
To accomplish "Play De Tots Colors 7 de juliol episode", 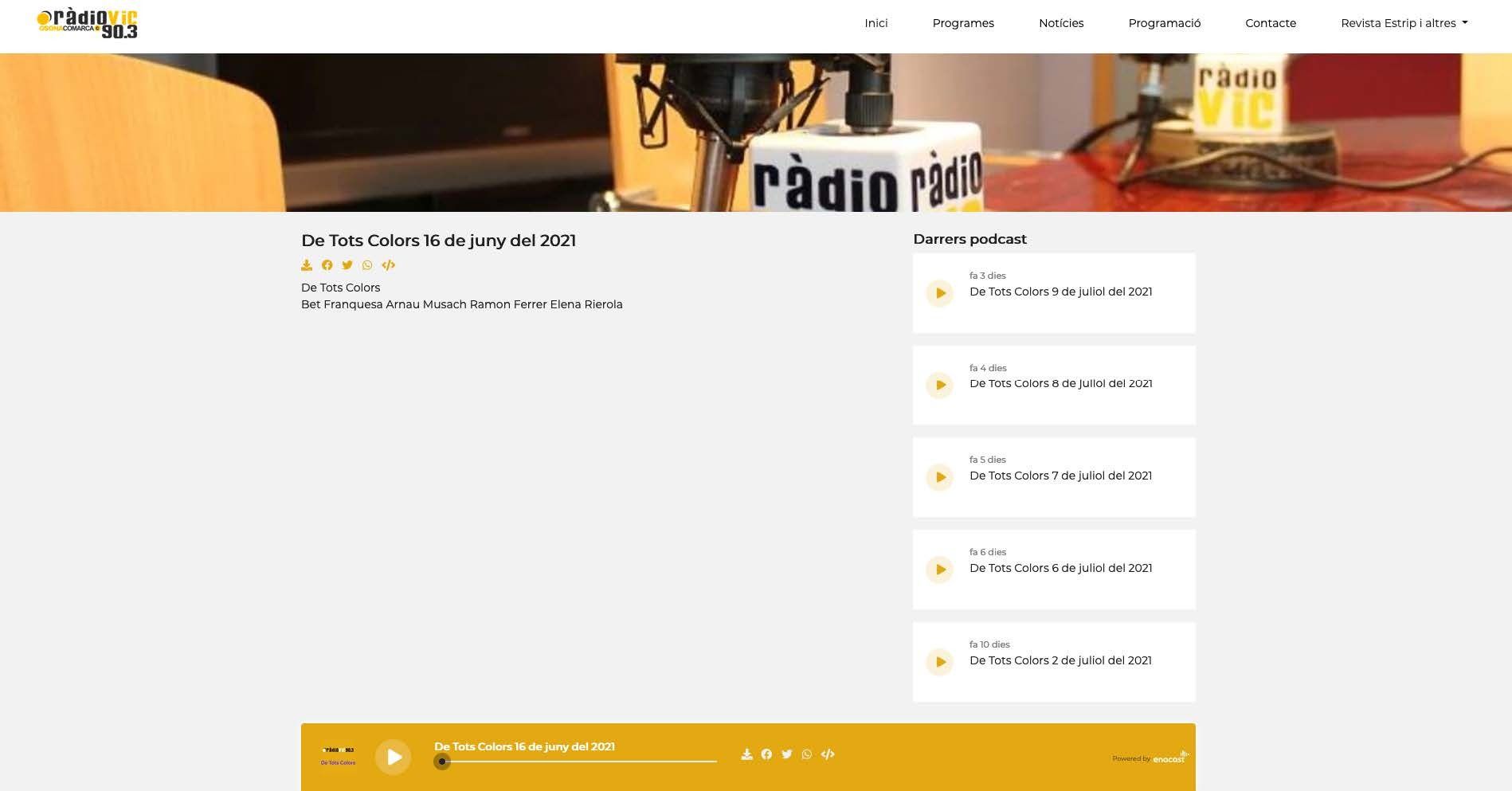I will click(940, 477).
